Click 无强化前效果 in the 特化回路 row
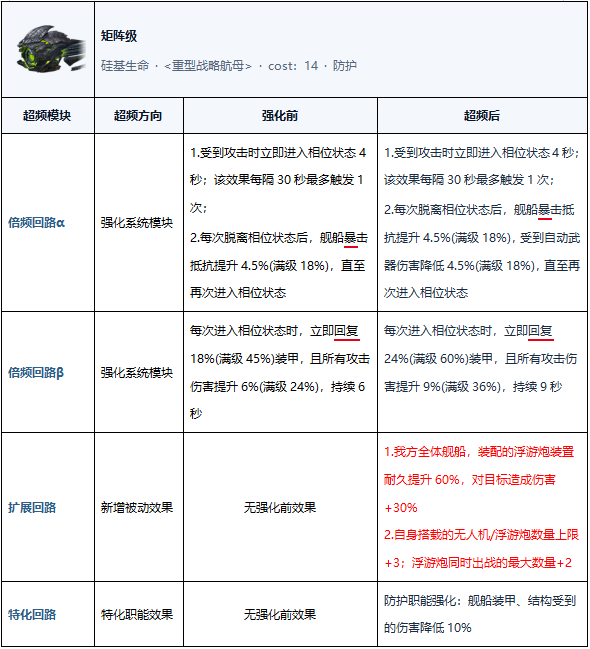 [x=280, y=615]
